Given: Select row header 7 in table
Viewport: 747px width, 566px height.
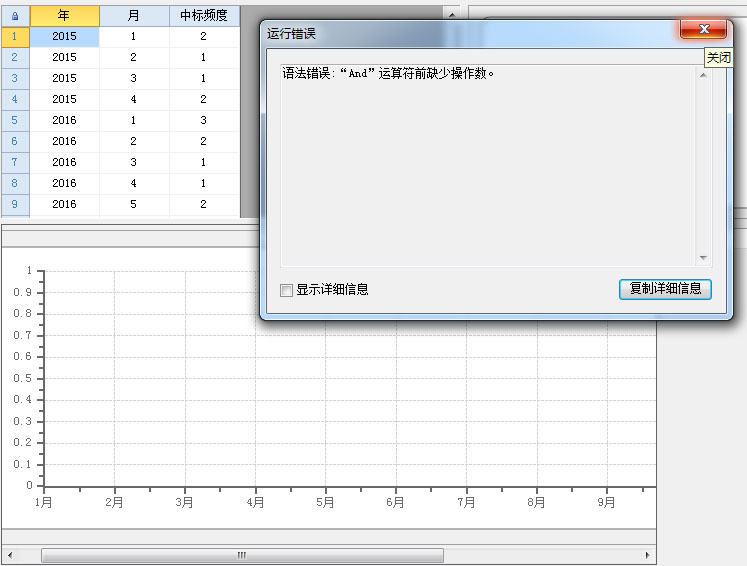Looking at the screenshot, I should [15, 162].
